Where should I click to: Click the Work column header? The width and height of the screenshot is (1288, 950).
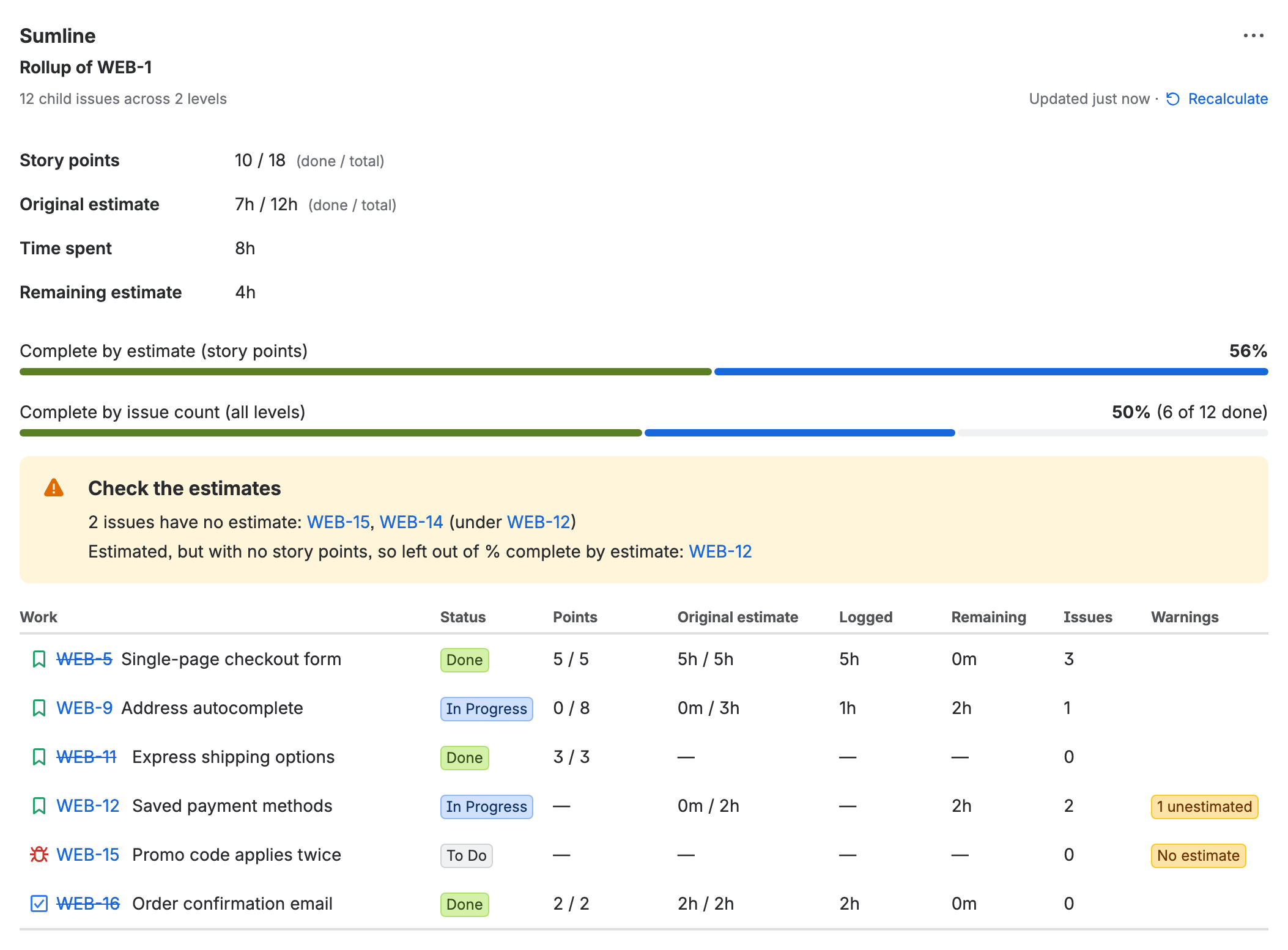(39, 617)
